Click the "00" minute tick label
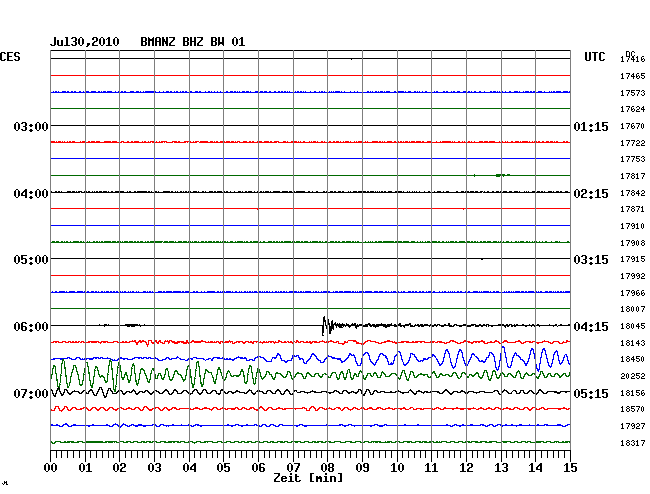 point(51,468)
